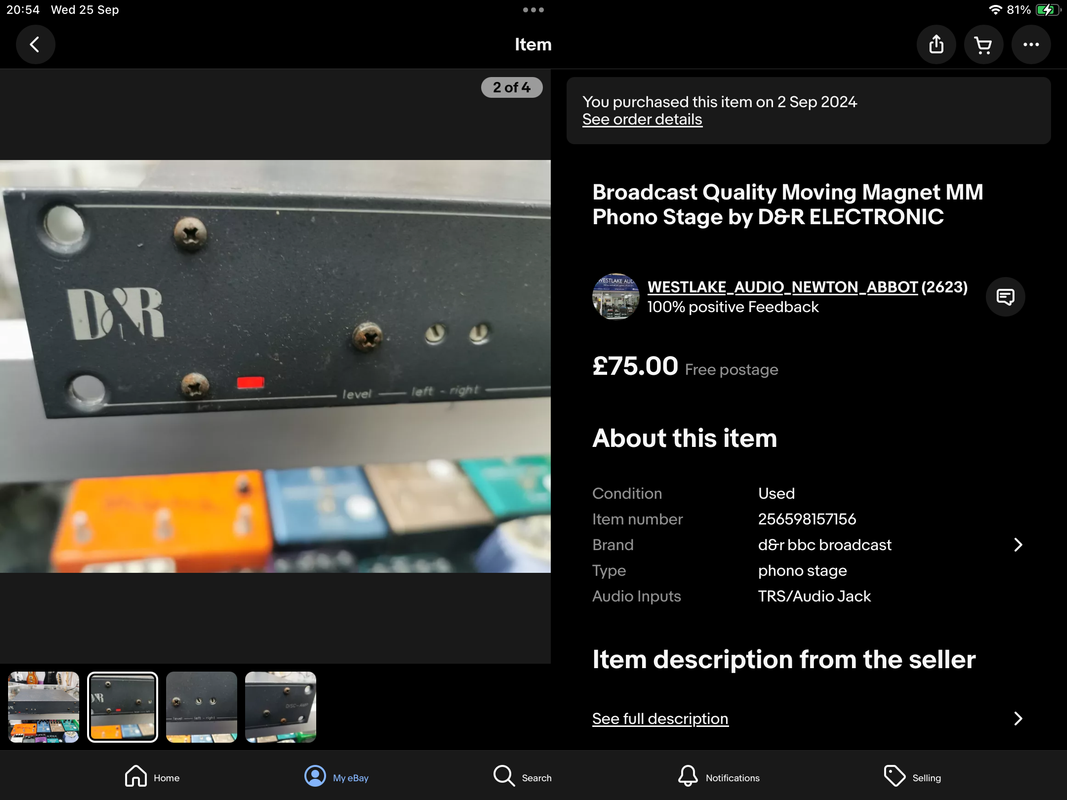Tap the Wi-Fi status icon
1067x800 pixels.
tap(995, 10)
